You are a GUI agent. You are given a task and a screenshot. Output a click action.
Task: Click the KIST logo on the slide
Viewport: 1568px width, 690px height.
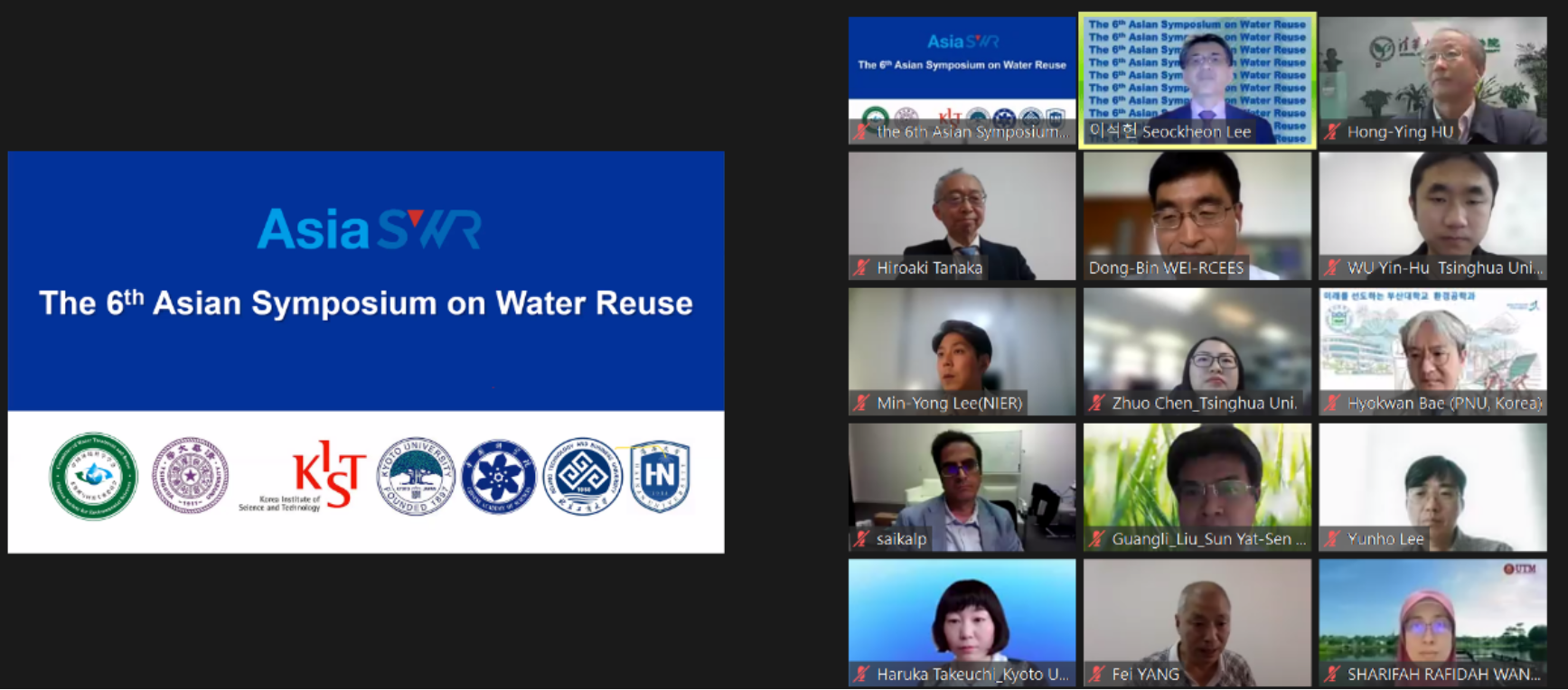328,475
